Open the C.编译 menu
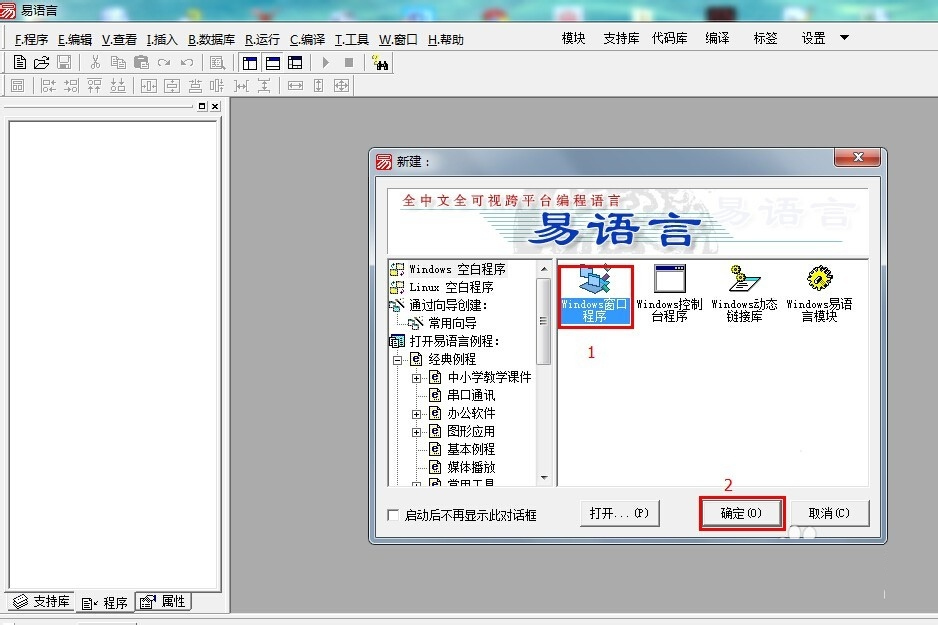Image resolution: width=938 pixels, height=625 pixels. (x=307, y=39)
